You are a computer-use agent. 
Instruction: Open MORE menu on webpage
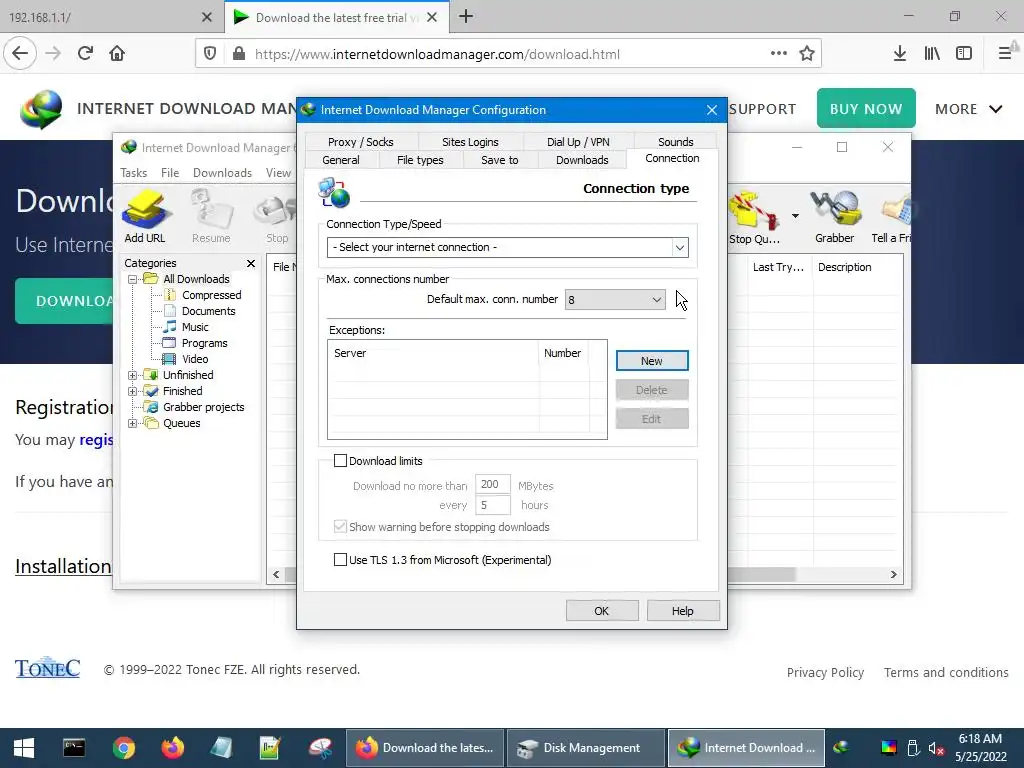(968, 109)
